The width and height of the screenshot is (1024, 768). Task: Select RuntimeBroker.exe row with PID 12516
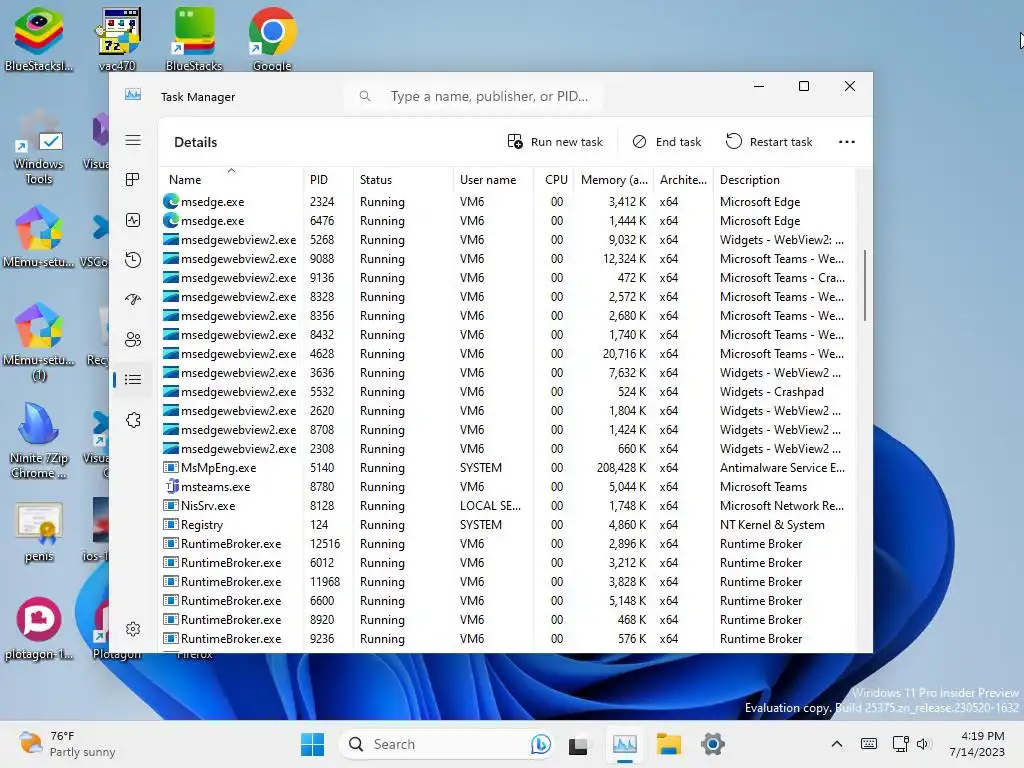(x=507, y=543)
